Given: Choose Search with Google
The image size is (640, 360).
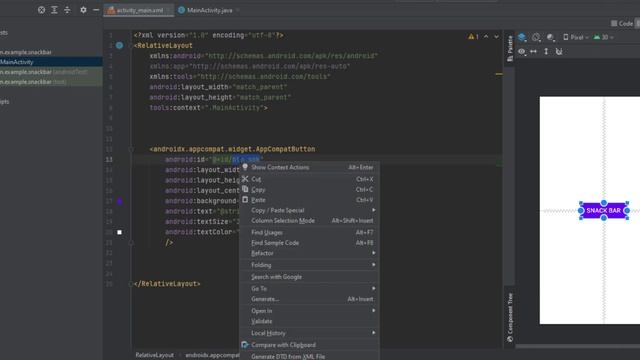Looking at the screenshot, I should [309, 277].
